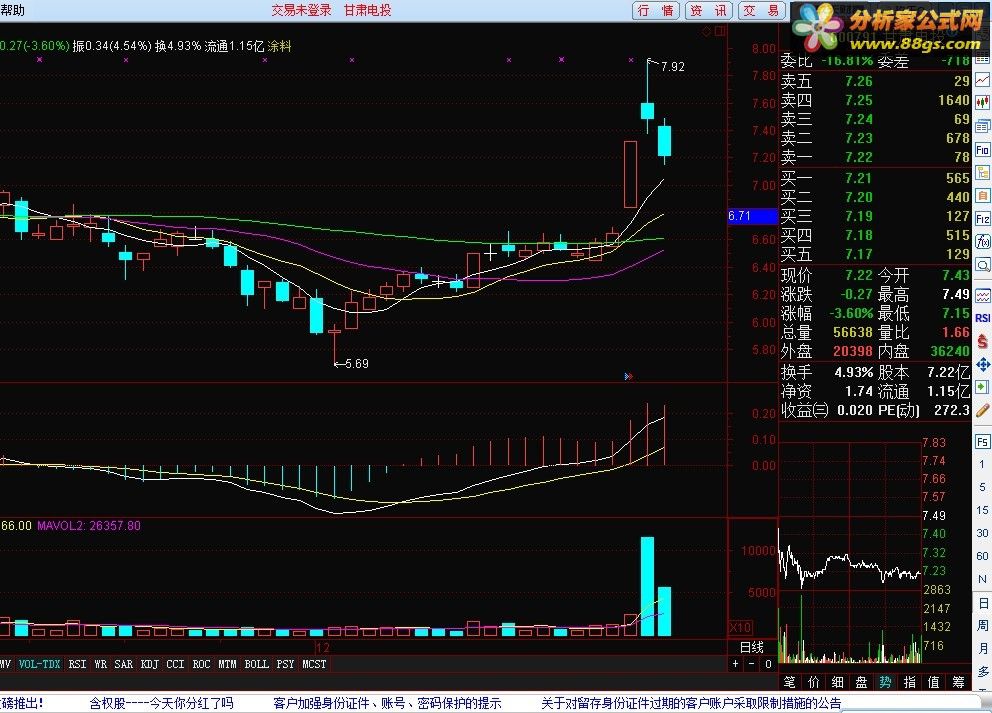Select the N period option in sidebar
992x713 pixels.
983,579
